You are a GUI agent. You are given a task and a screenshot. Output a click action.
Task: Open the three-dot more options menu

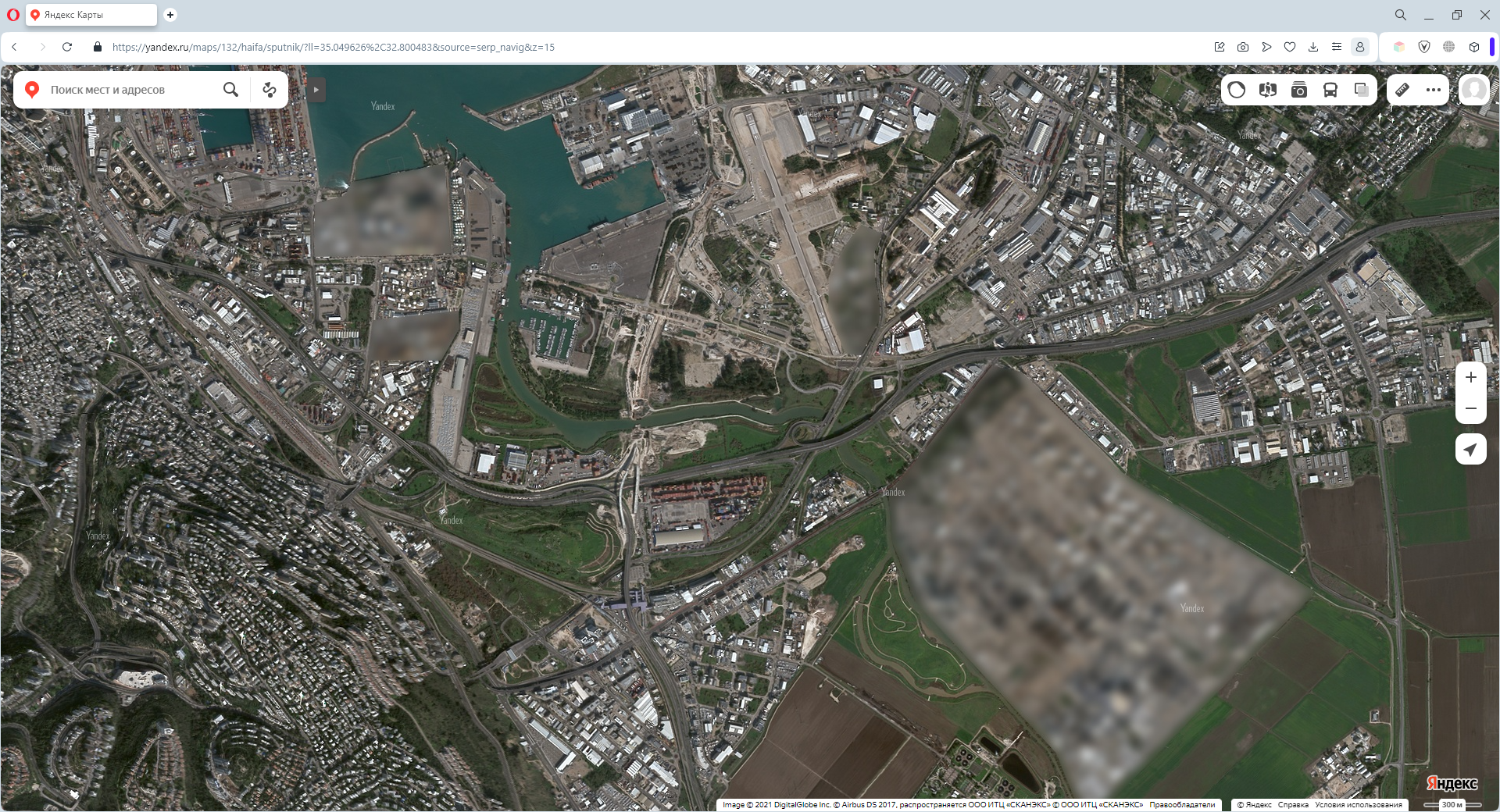tap(1434, 90)
